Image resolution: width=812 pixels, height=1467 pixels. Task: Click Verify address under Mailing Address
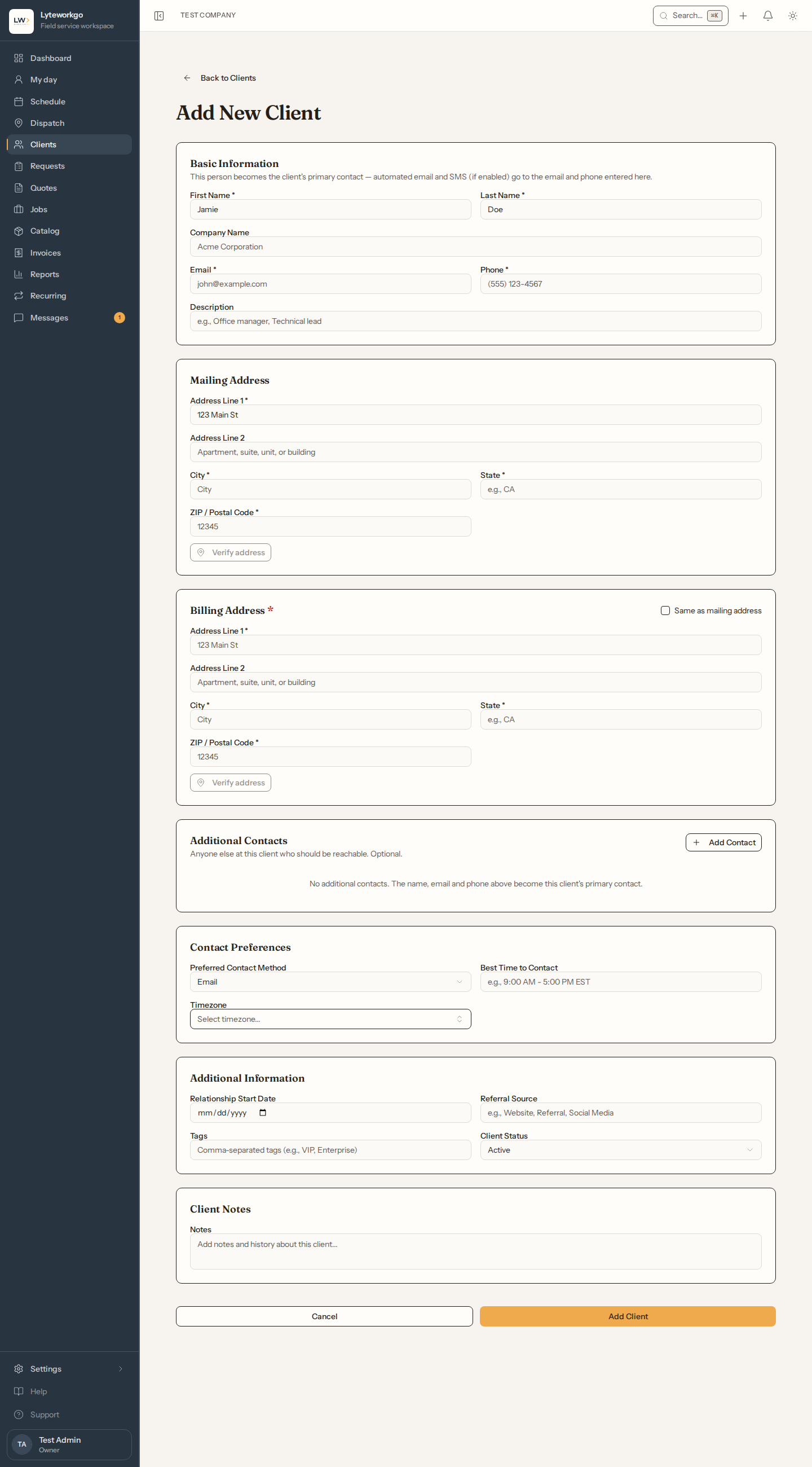(x=231, y=552)
